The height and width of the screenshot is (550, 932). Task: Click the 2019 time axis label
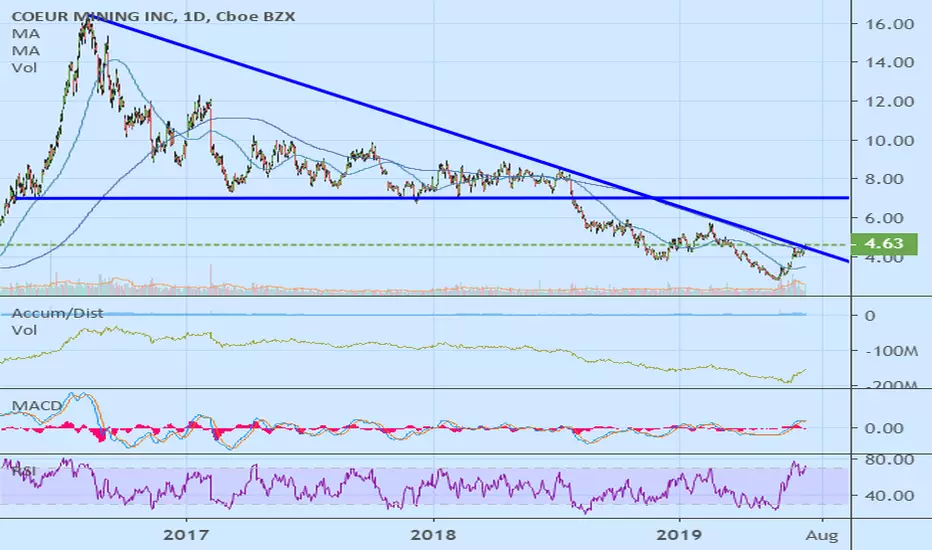[679, 535]
